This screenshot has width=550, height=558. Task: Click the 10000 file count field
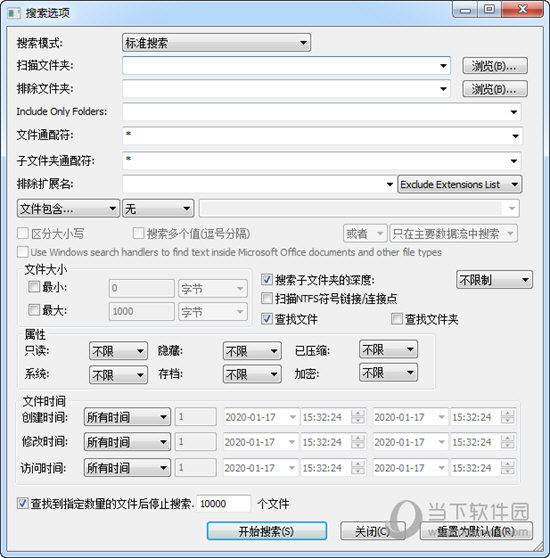tap(223, 504)
